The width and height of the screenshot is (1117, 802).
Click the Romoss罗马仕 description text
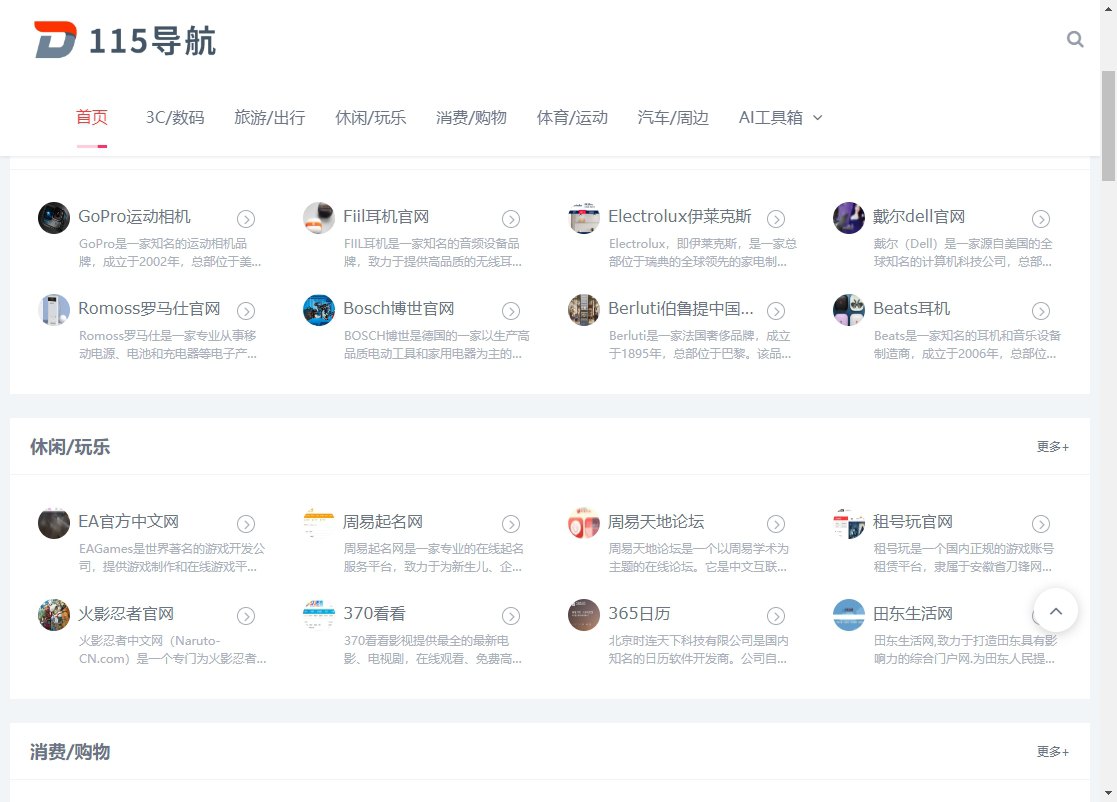pyautogui.click(x=168, y=345)
